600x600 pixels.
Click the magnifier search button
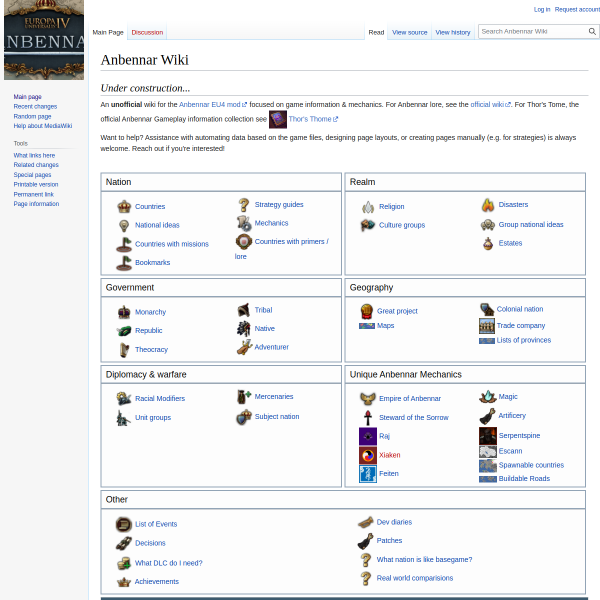(592, 31)
